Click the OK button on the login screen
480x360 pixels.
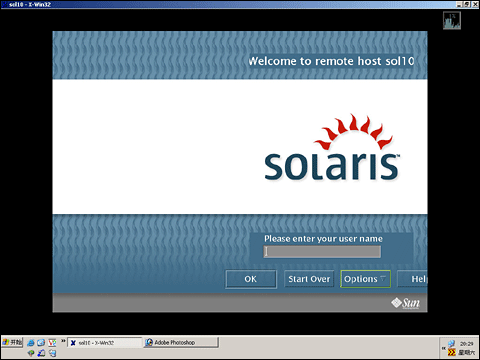[251, 279]
